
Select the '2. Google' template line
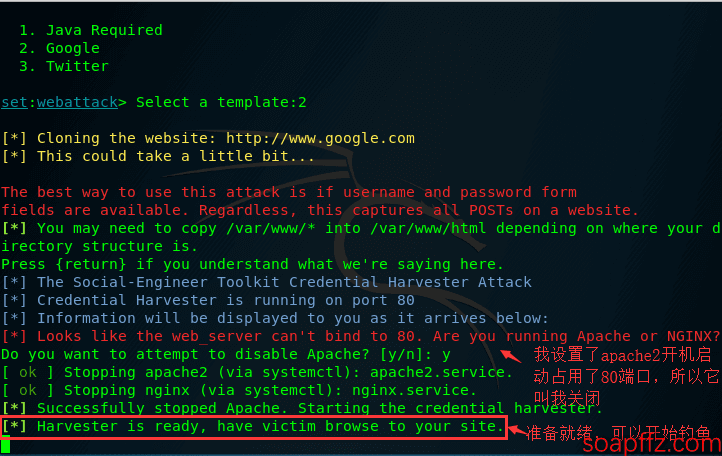pyautogui.click(x=59, y=48)
